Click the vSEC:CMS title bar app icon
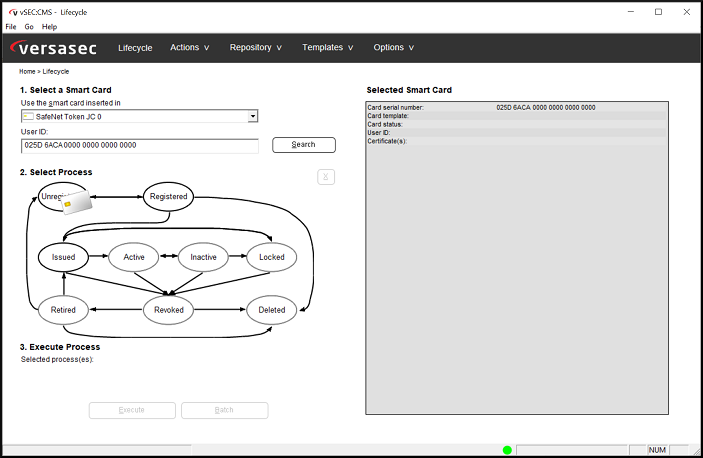This screenshot has width=703, height=458. (x=13, y=12)
